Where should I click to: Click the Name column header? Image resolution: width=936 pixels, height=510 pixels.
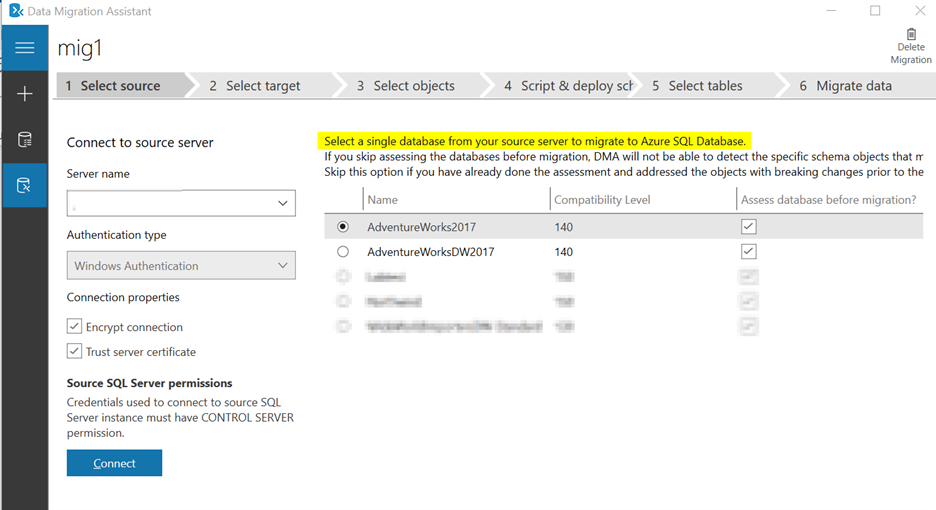[383, 199]
